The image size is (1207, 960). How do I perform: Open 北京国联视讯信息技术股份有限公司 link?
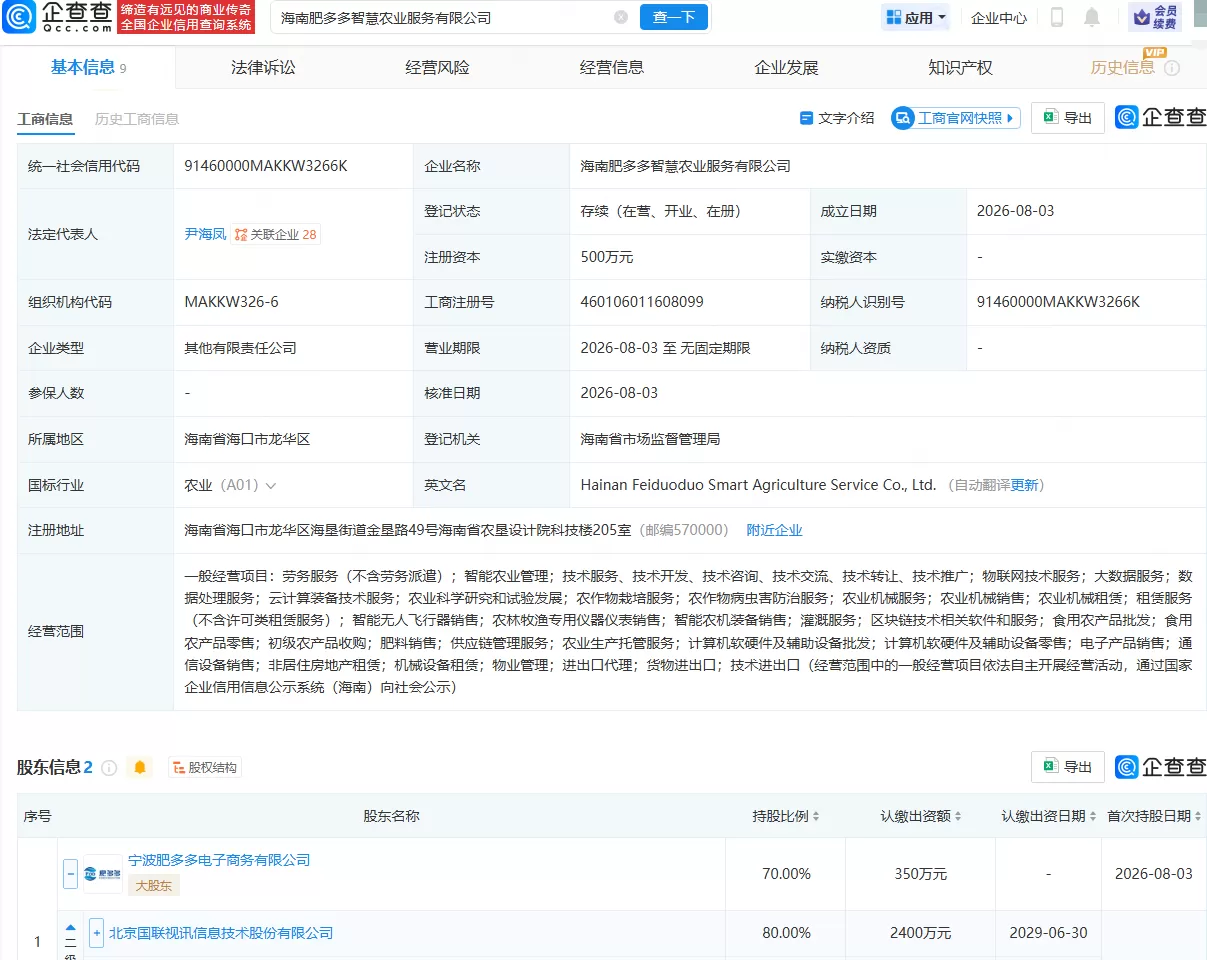tap(221, 933)
